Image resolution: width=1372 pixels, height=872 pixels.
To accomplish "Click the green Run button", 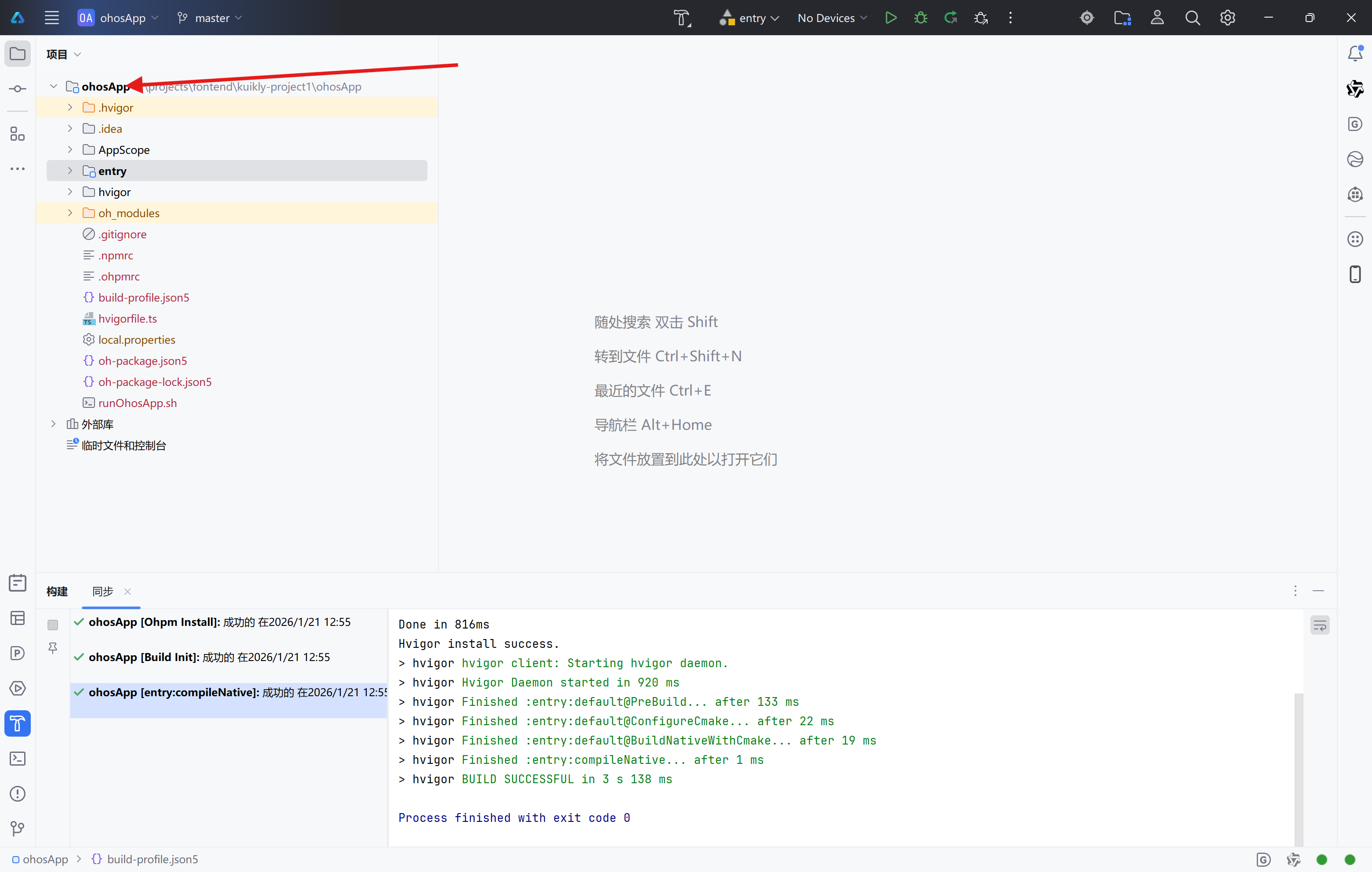I will click(x=890, y=18).
